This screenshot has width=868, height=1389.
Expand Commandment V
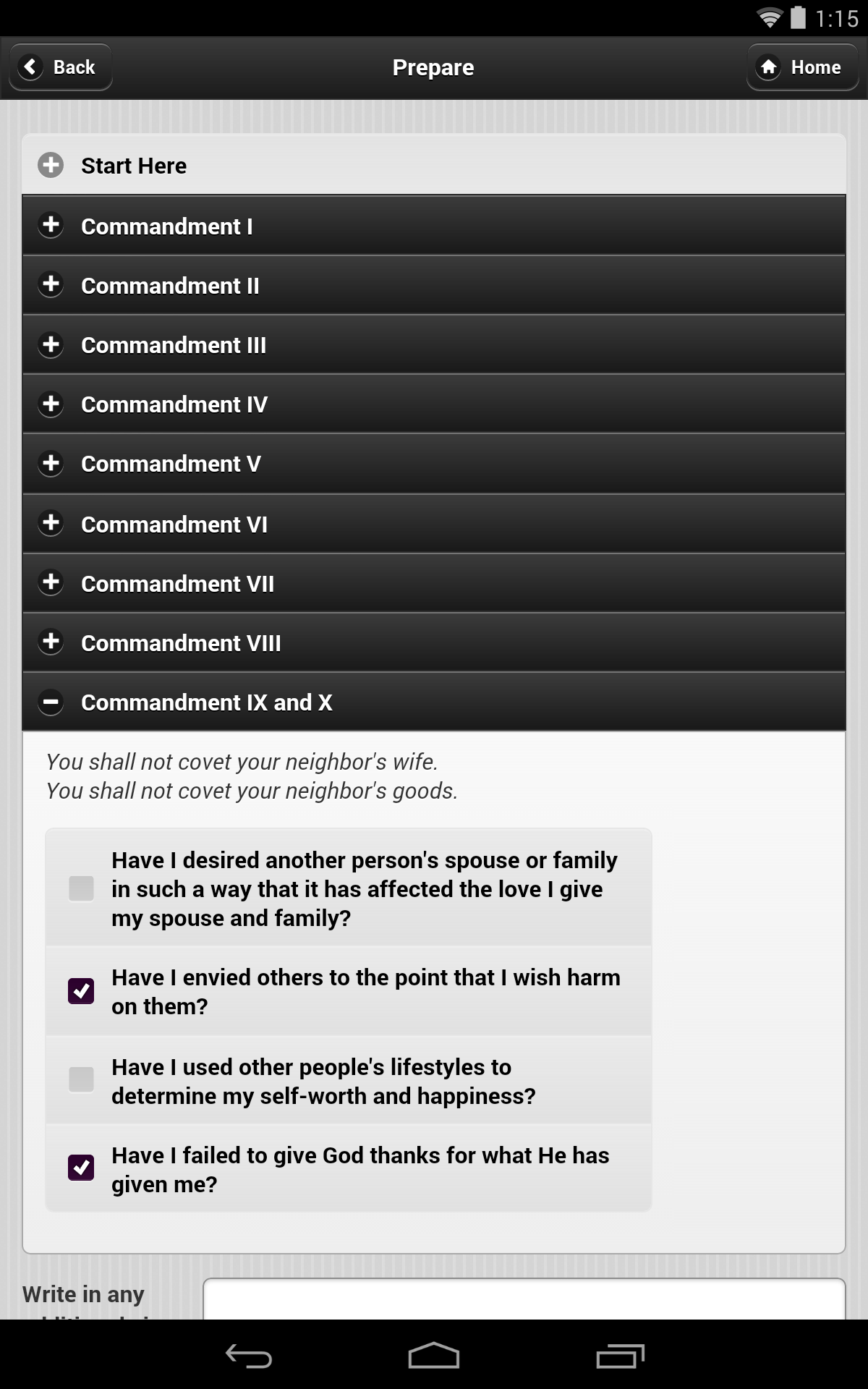(51, 464)
